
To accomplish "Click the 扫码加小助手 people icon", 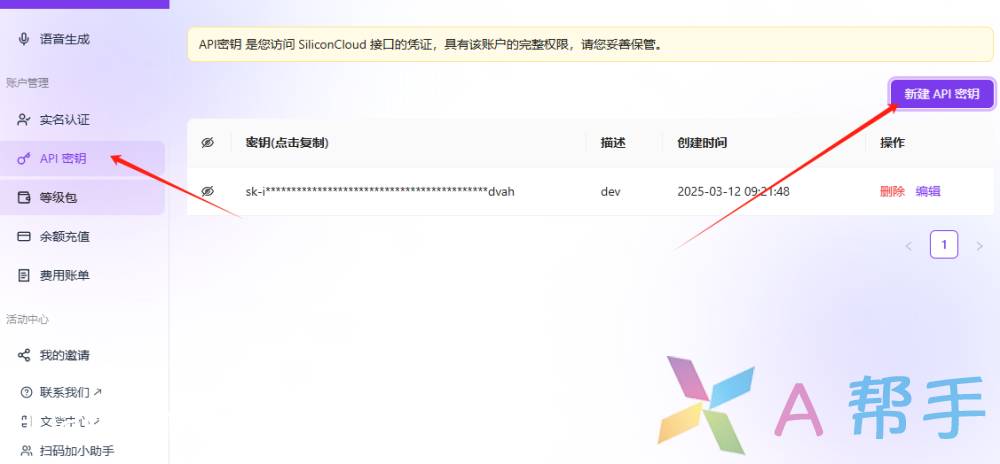I will click(x=26, y=450).
